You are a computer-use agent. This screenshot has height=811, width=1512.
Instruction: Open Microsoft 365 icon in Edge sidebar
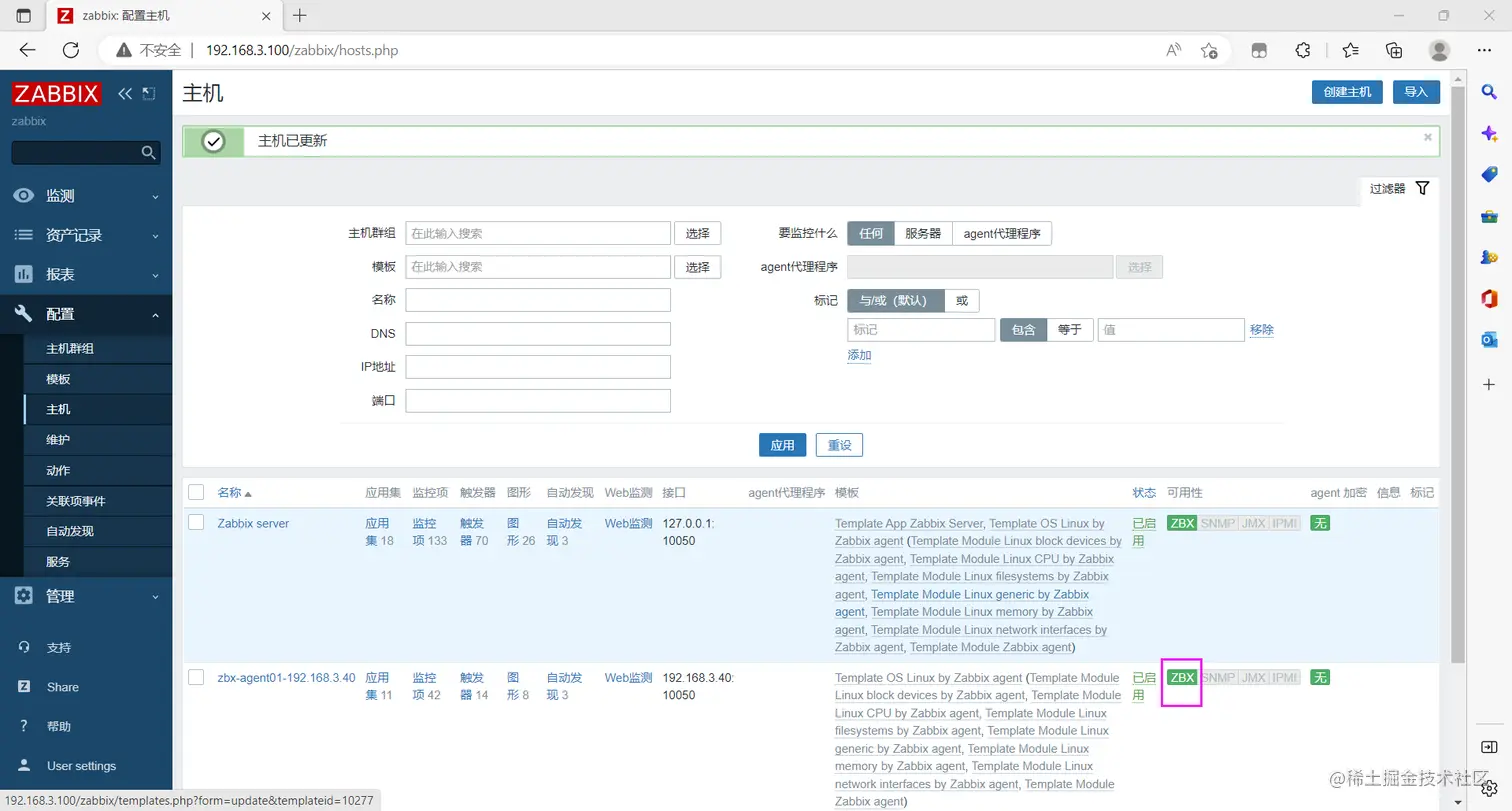pos(1489,298)
